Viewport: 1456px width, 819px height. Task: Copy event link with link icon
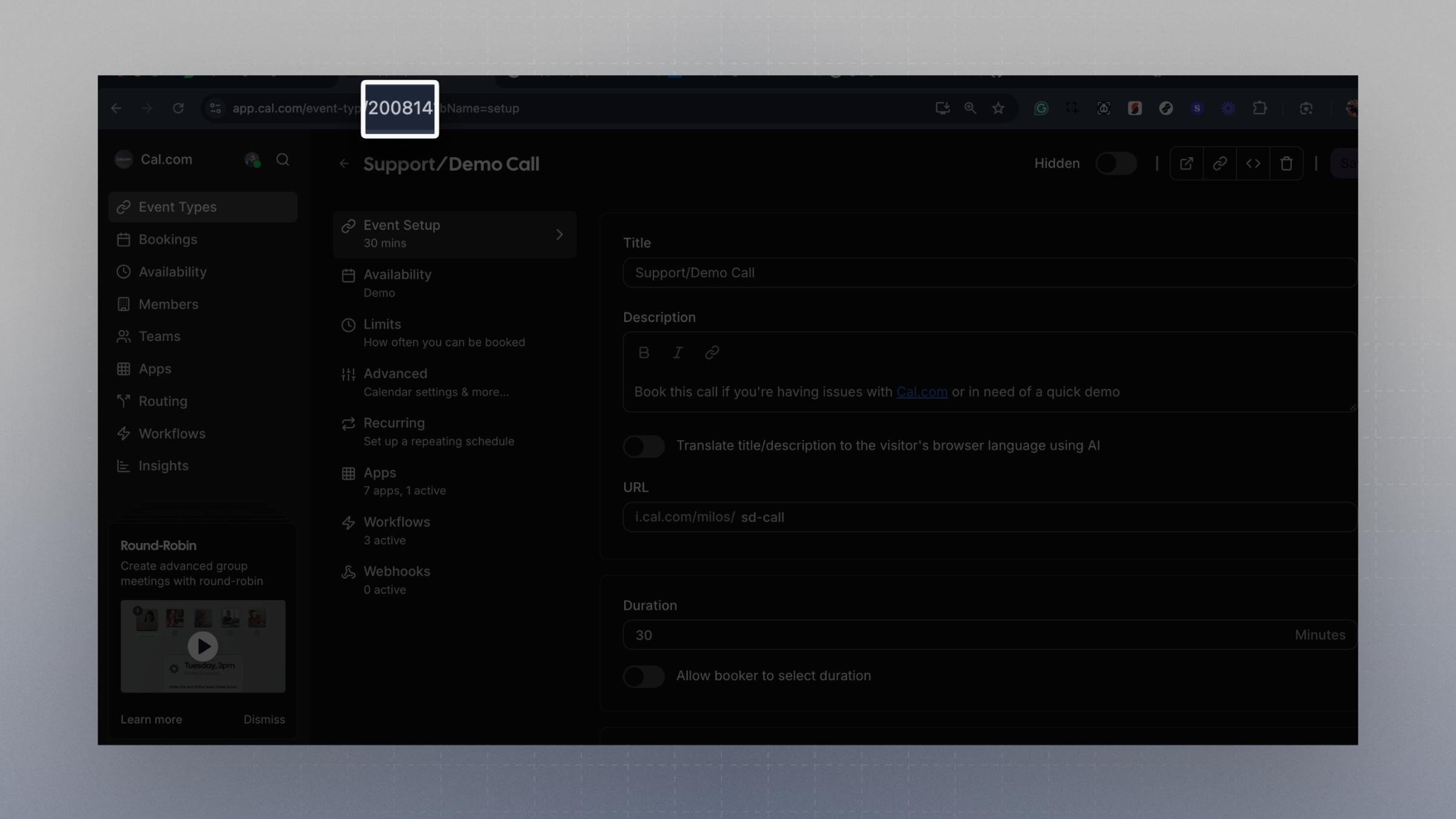click(1219, 163)
